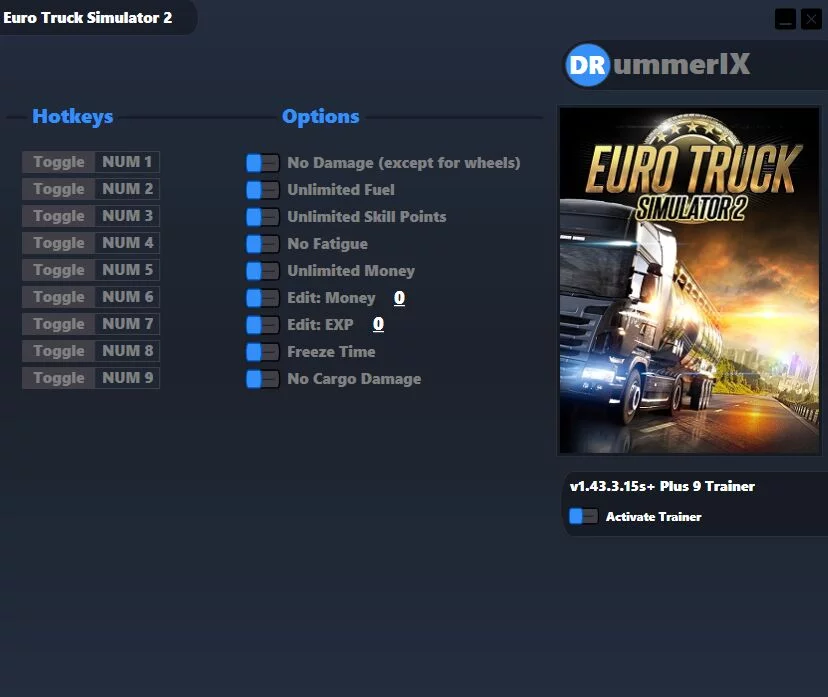Click the Toggle button for NUM 8

(59, 351)
